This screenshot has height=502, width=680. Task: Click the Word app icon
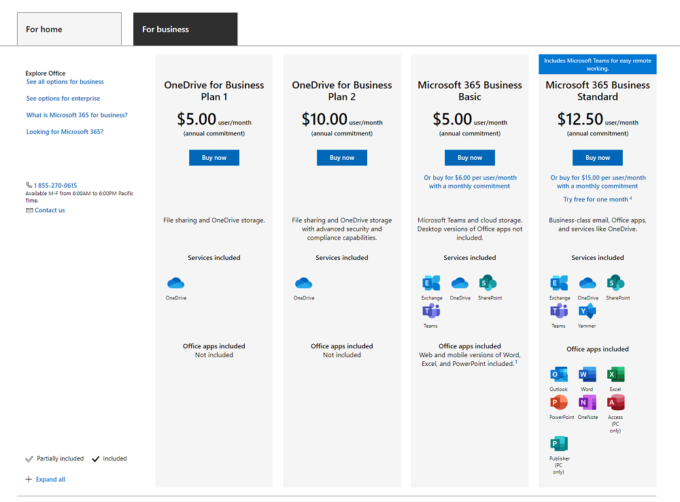pyautogui.click(x=587, y=375)
